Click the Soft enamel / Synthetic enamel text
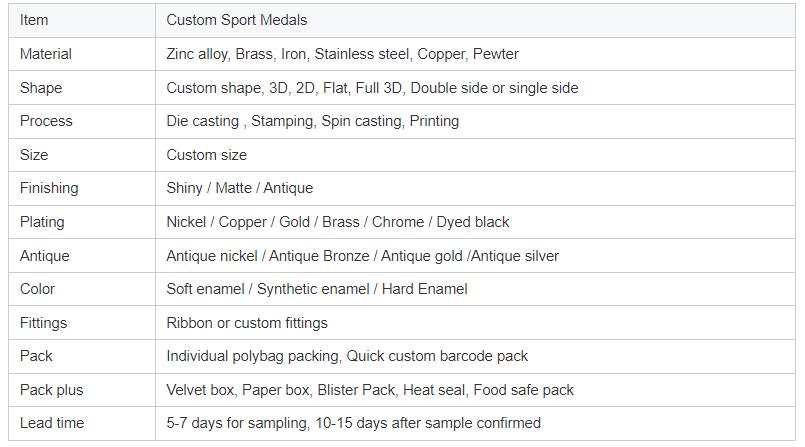 [x=316, y=289]
